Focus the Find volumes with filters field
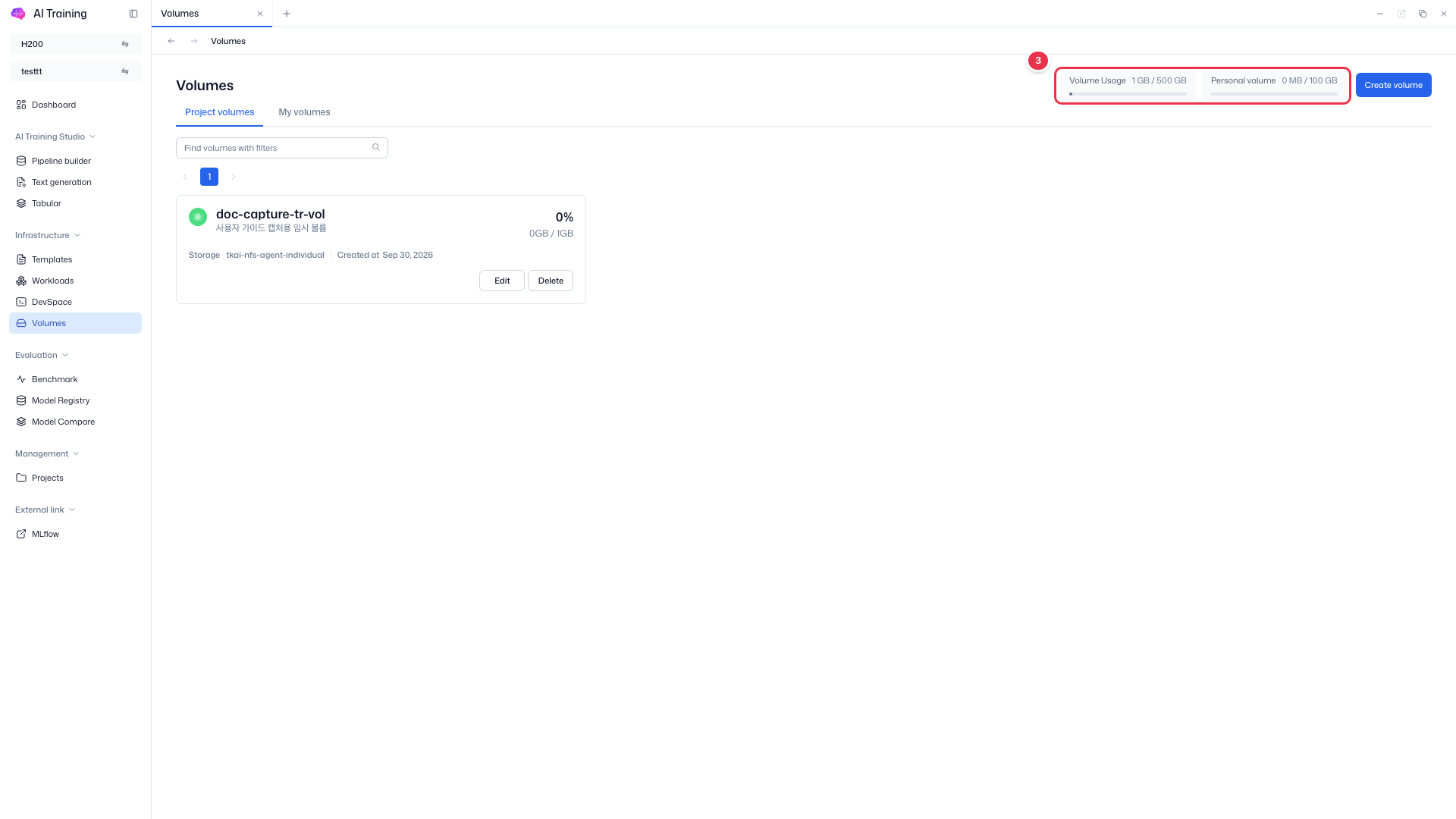Screen dimensions: 1456x819 click(x=282, y=148)
